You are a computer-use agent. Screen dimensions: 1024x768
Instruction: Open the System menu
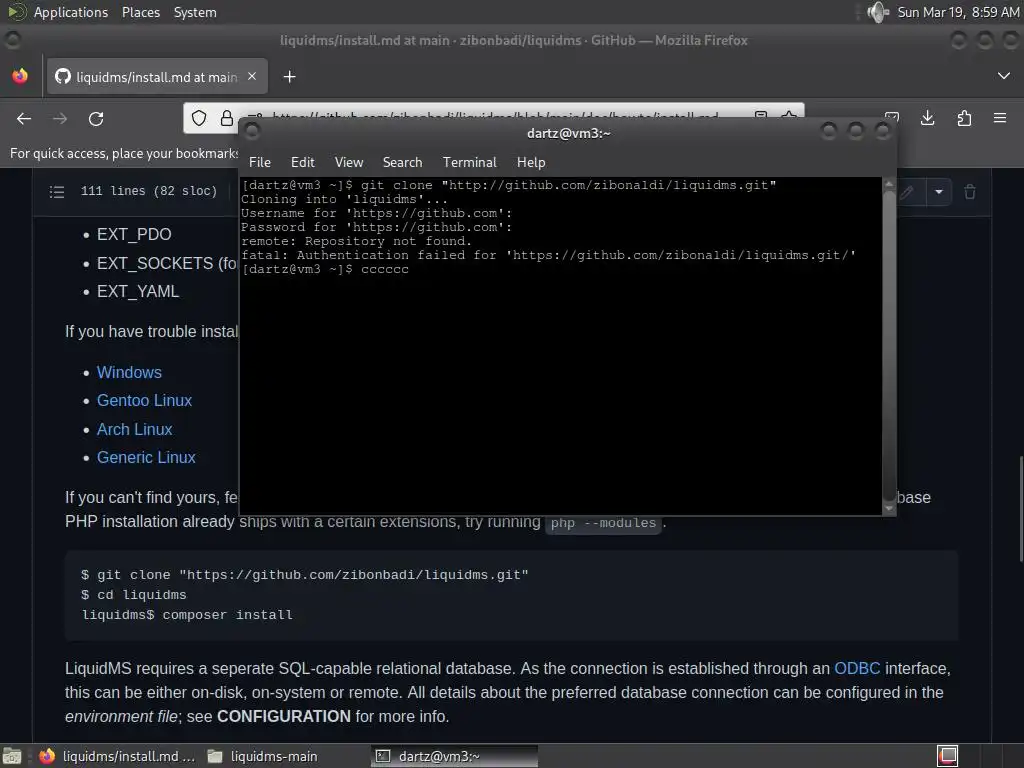(x=195, y=12)
